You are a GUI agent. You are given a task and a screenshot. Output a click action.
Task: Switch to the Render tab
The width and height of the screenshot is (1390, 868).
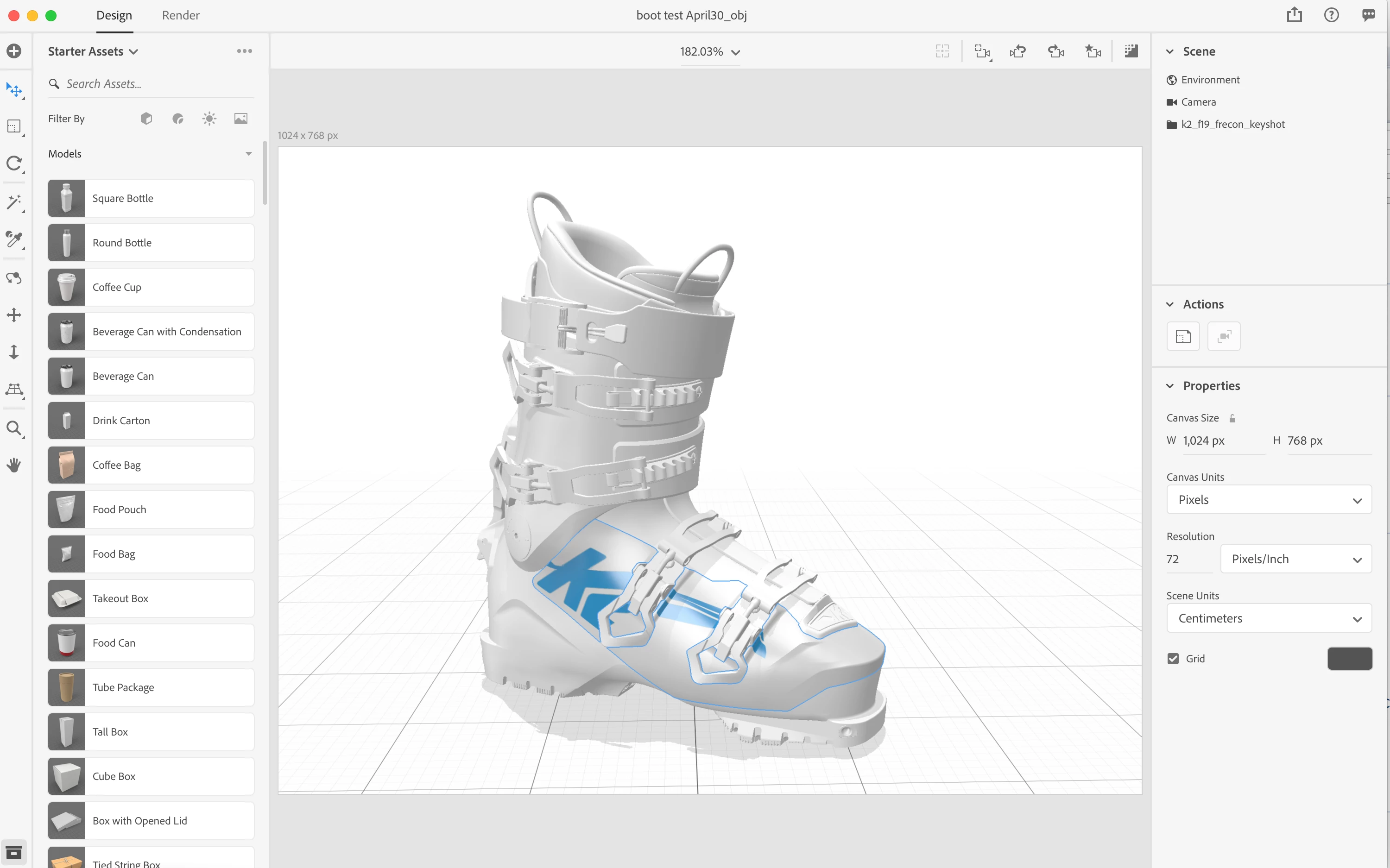[x=180, y=15]
